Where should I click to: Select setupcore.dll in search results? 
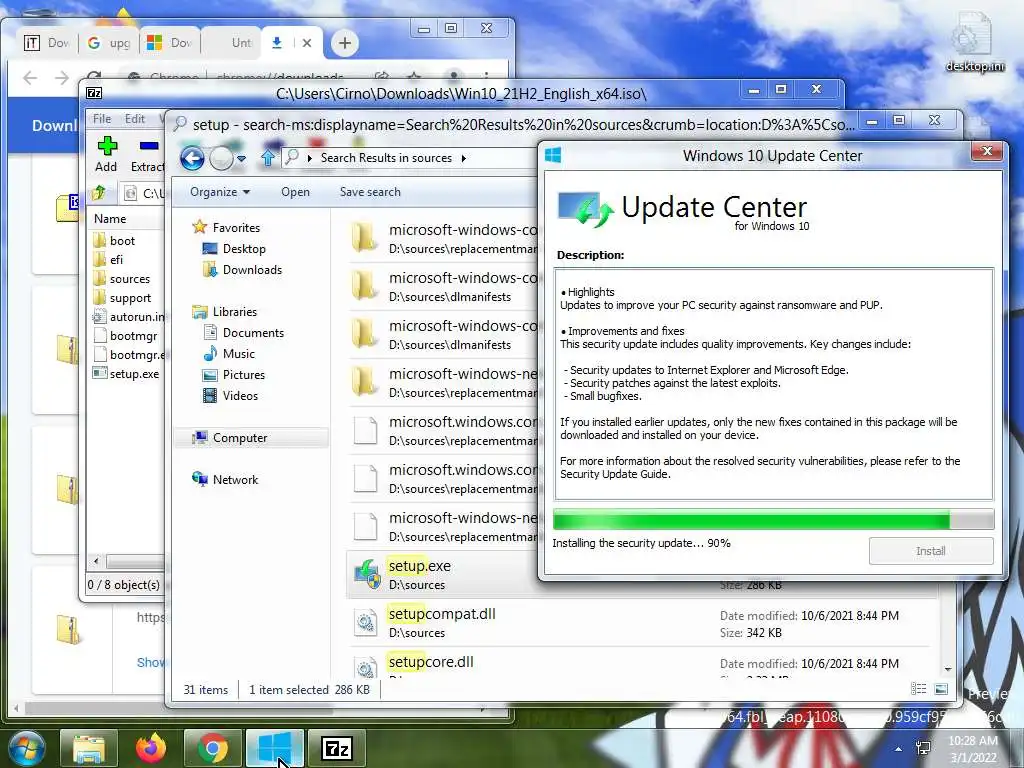[431, 662]
